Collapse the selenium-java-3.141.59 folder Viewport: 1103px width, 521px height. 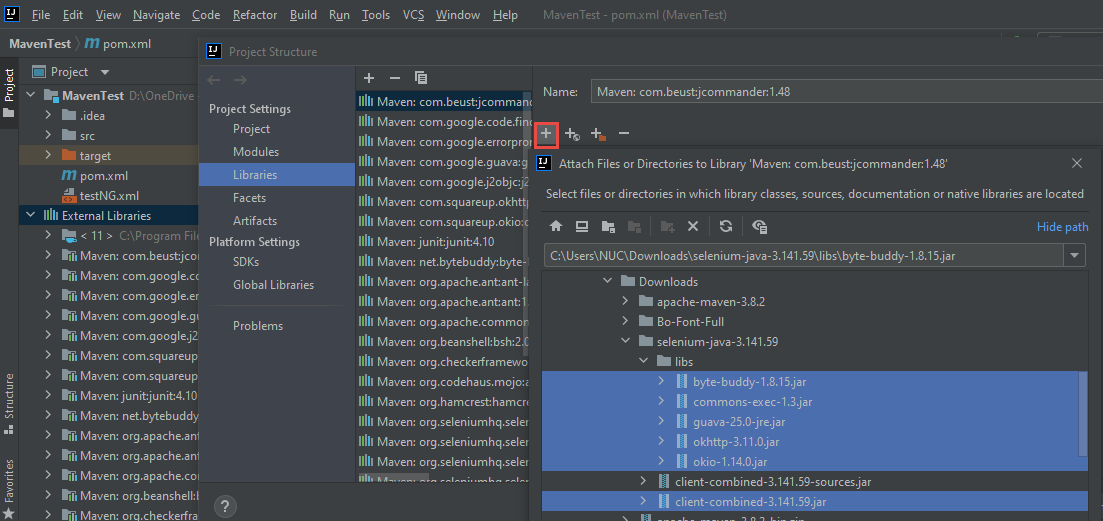[x=625, y=342]
